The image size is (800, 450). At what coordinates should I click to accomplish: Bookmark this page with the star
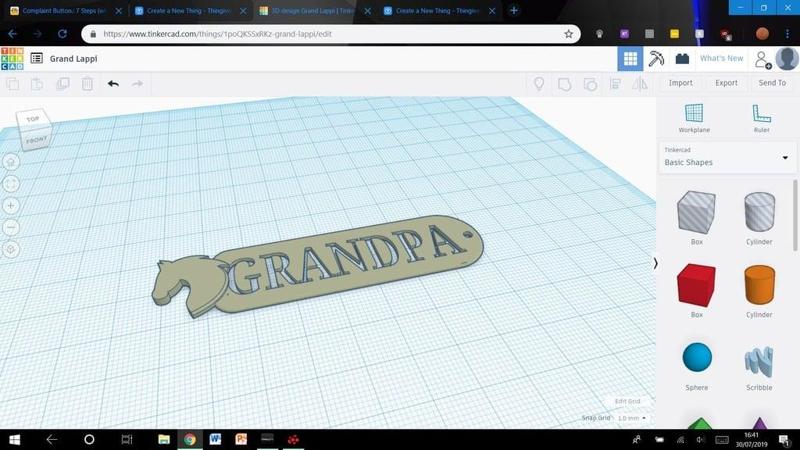568,34
